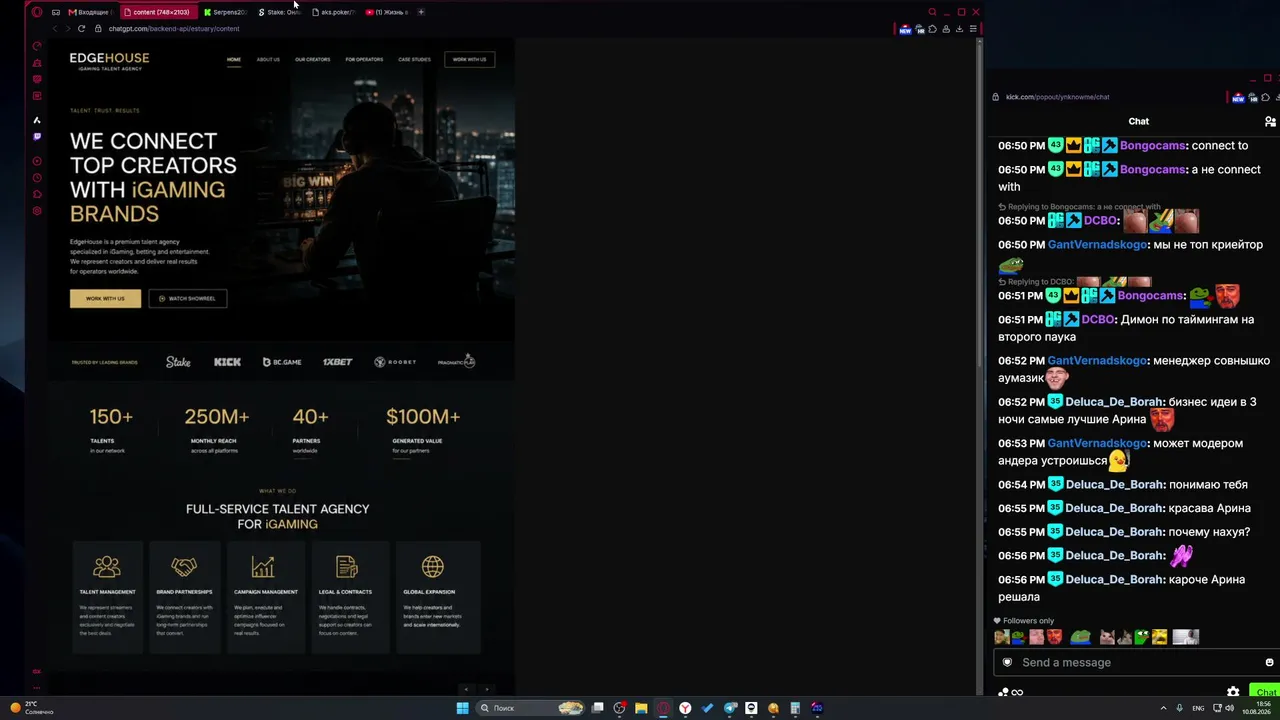Open history clock icon in Opera sidebar
This screenshot has height=720, width=1280.
click(x=37, y=178)
